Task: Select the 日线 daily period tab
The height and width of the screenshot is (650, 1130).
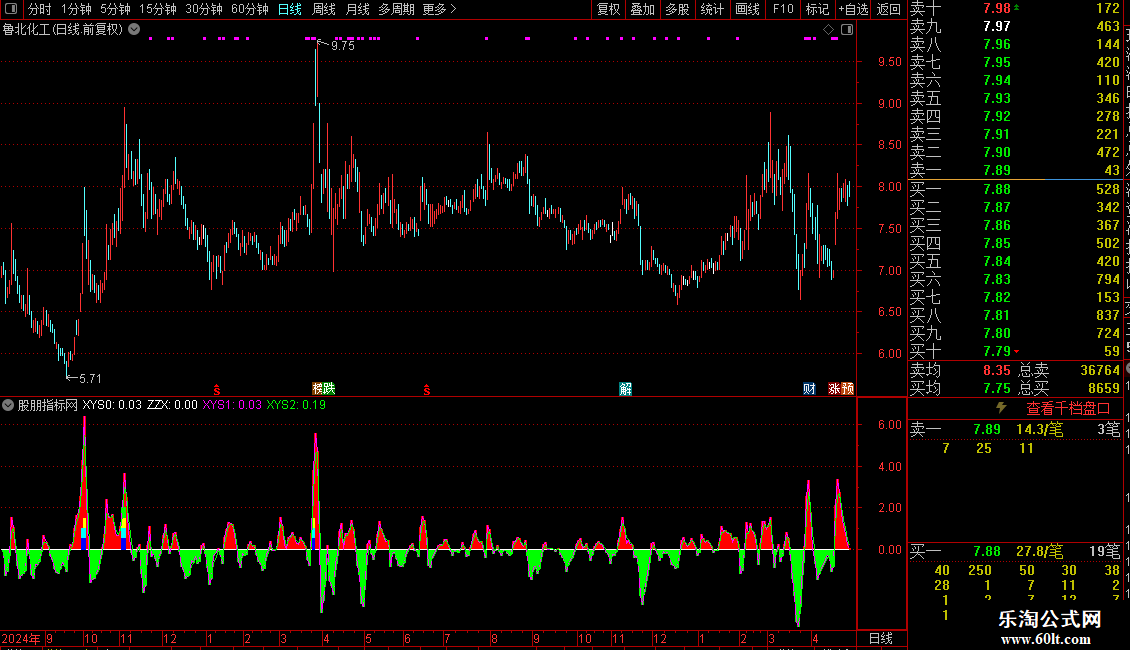Action: point(290,9)
